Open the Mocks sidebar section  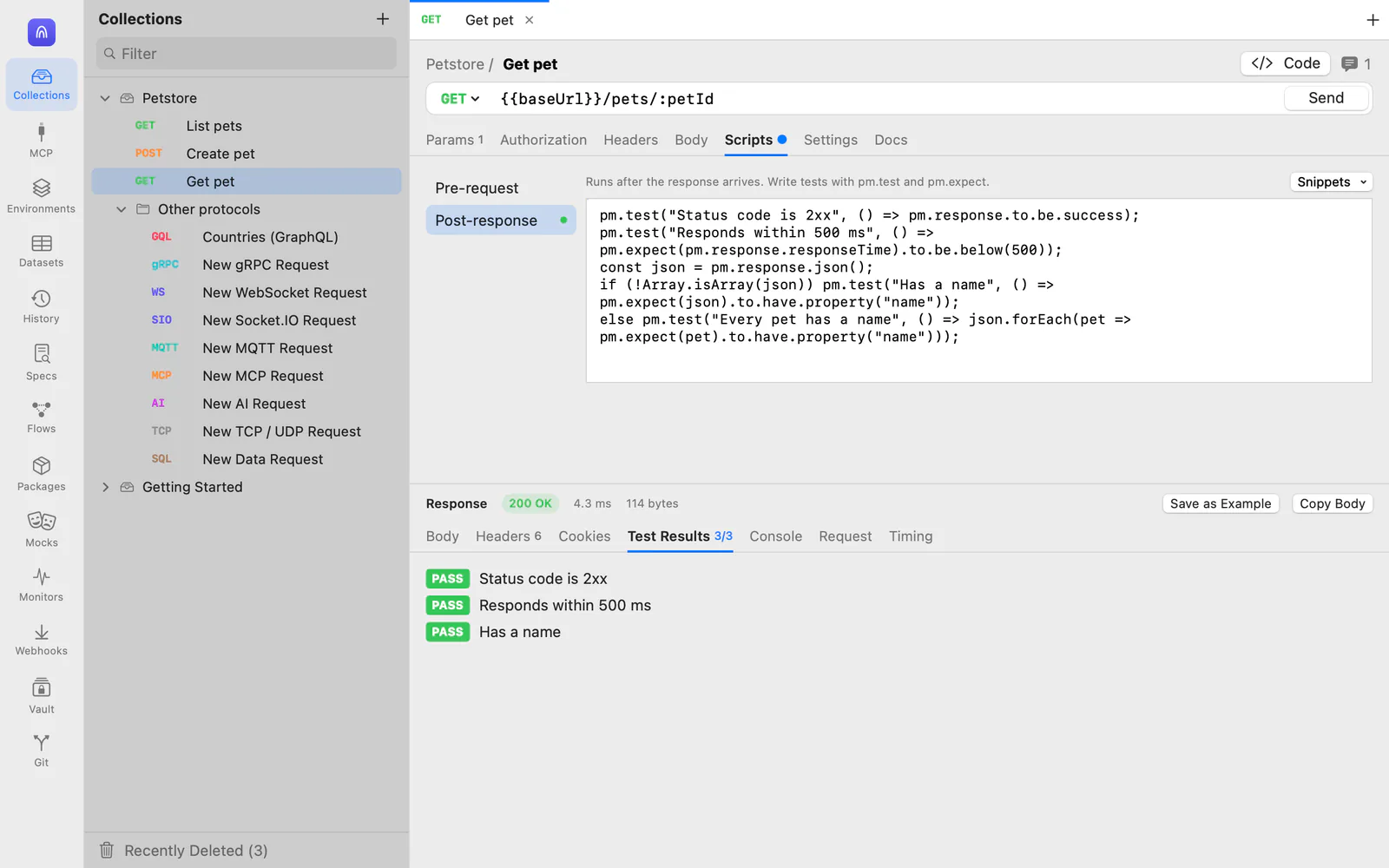coord(42,529)
